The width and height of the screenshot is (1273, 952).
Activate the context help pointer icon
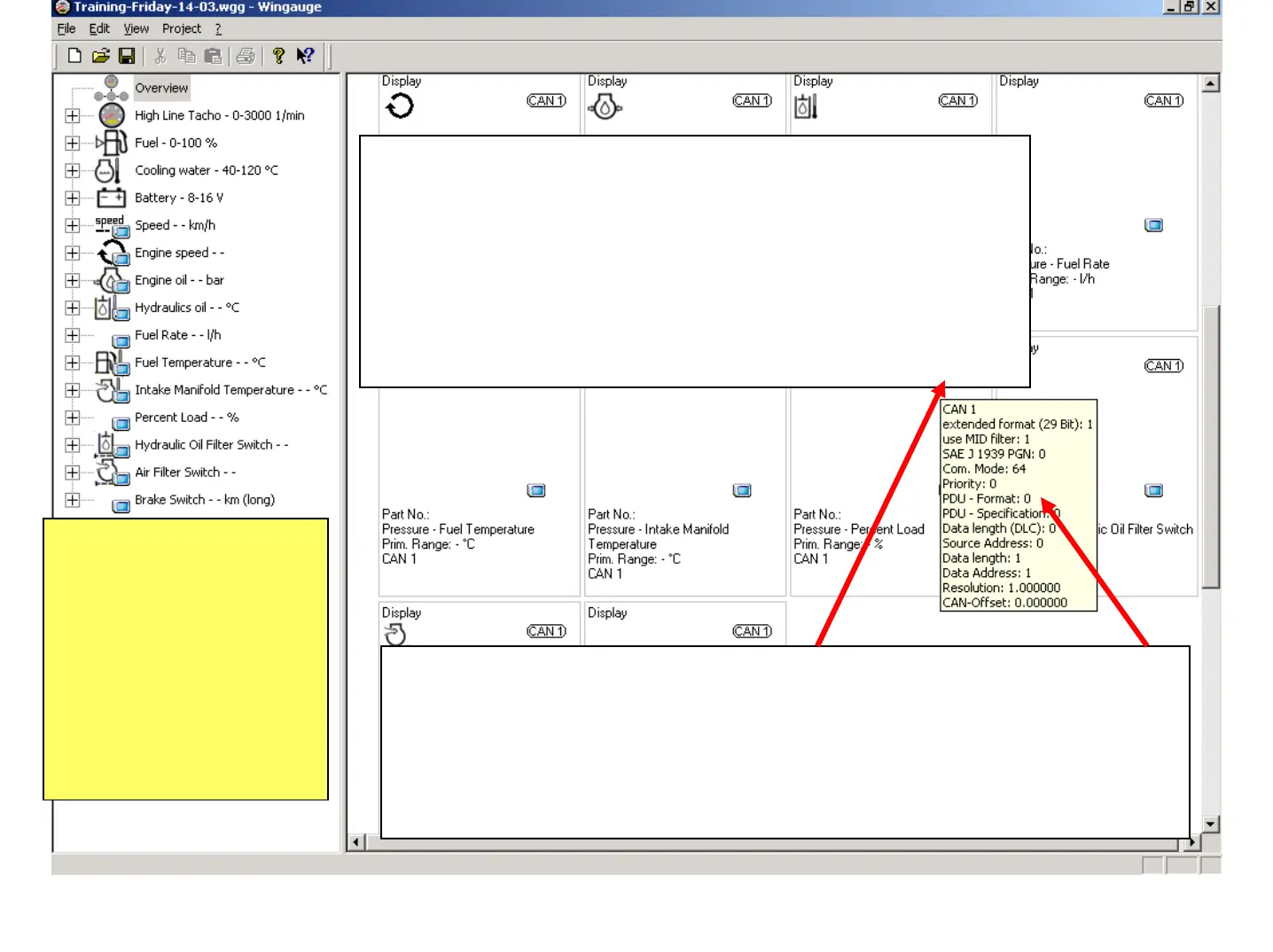(305, 56)
